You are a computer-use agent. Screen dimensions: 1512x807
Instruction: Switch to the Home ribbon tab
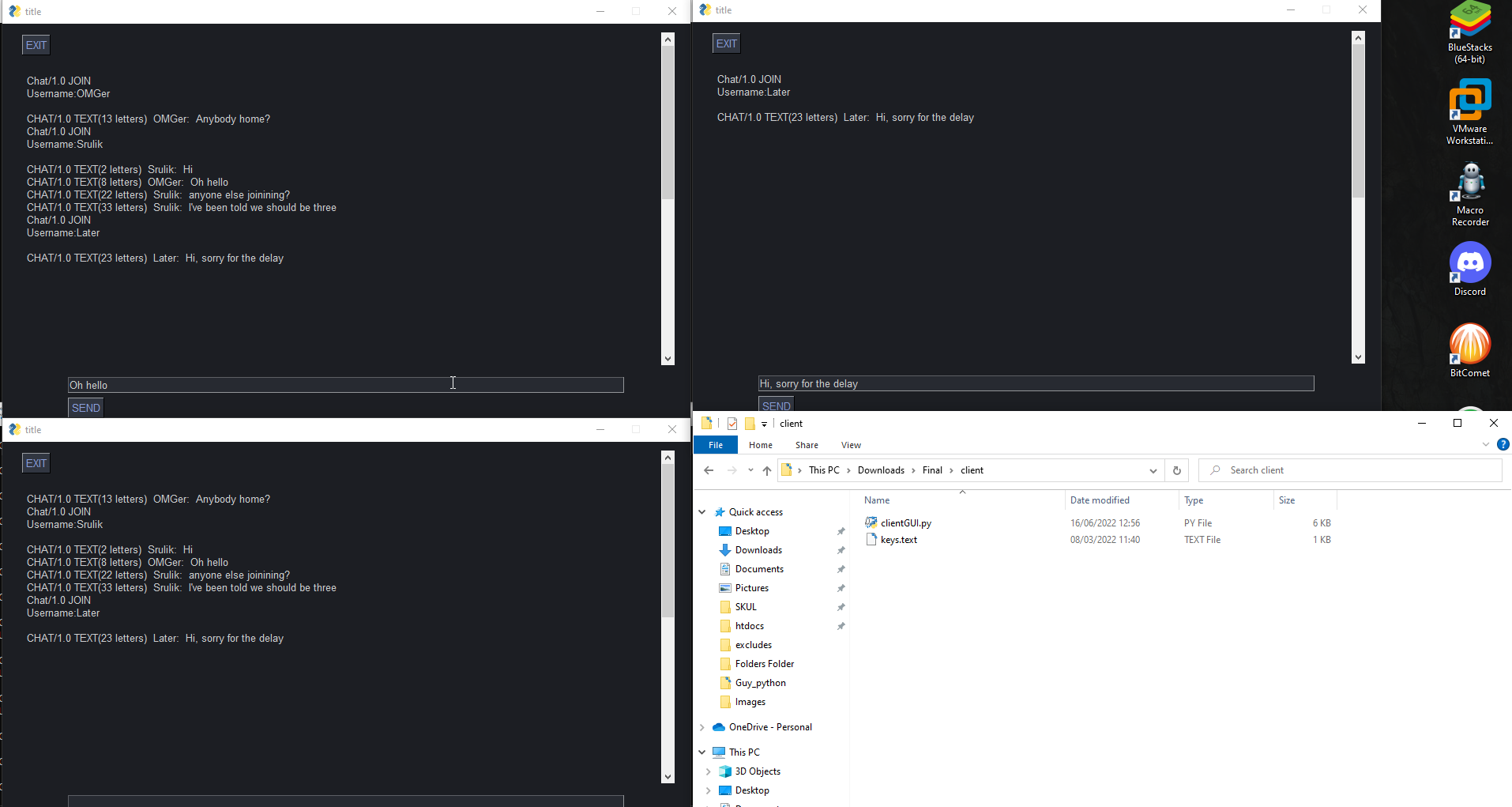[x=760, y=445]
